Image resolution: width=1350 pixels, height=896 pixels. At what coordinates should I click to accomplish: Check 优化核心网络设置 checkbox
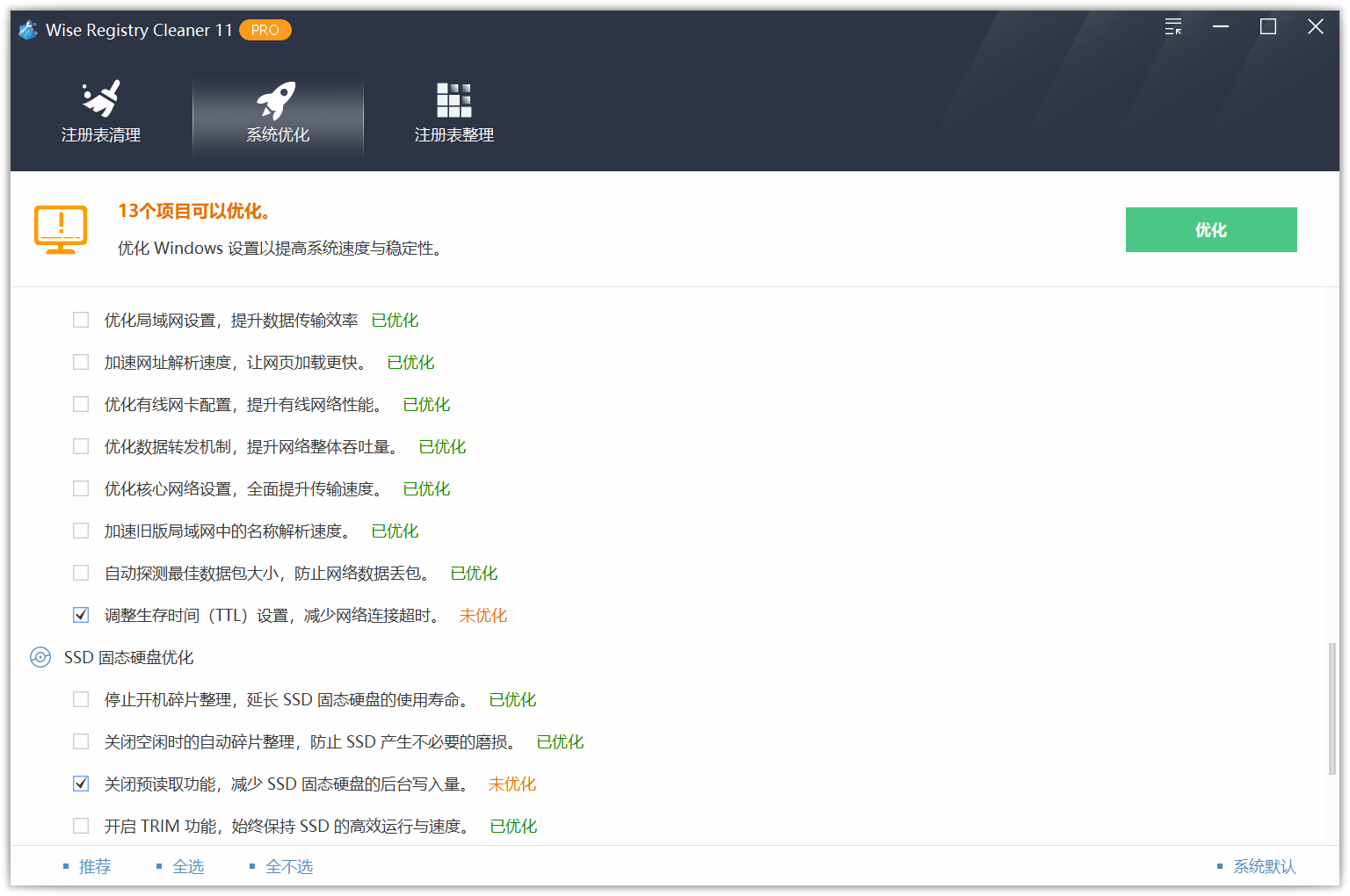81,488
